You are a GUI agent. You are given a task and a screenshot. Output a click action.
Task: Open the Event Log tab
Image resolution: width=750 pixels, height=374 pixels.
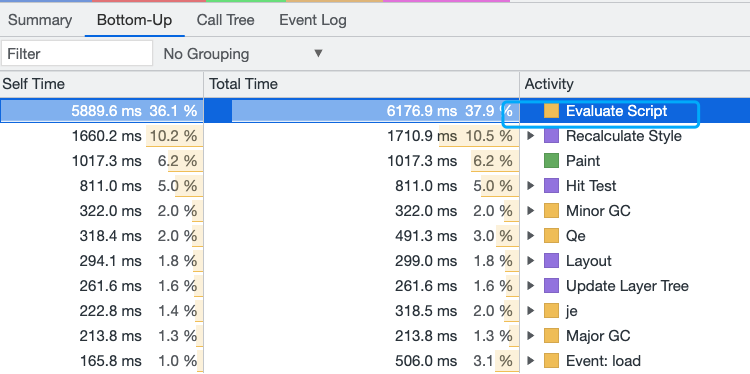click(313, 20)
